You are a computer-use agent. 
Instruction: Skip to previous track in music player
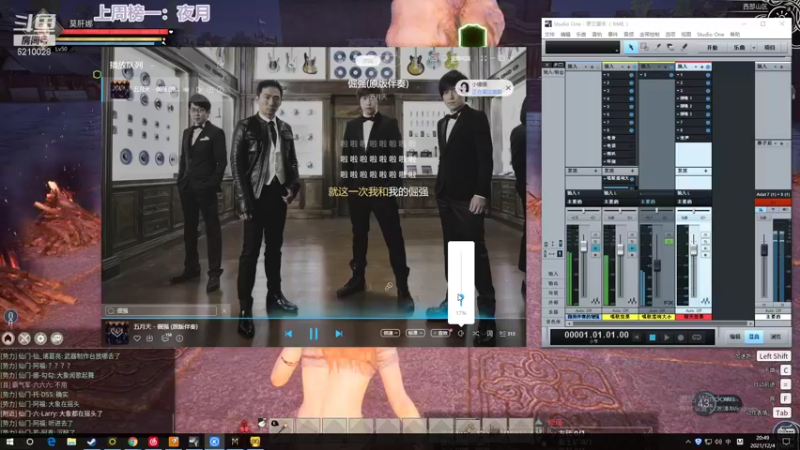coord(288,334)
